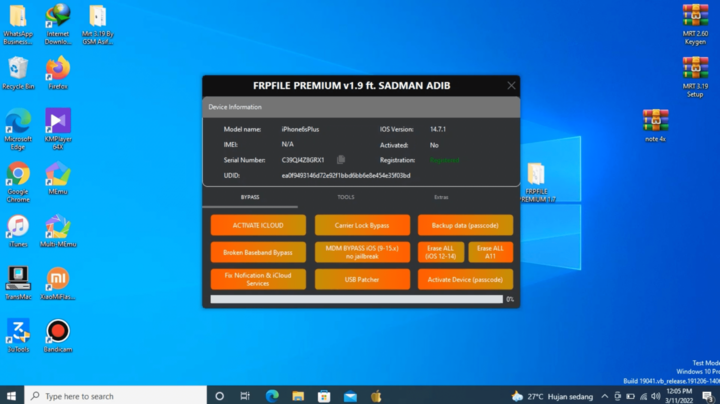Open Mrt 3.19 By GSM Asif folder
The height and width of the screenshot is (404, 720).
click(97, 24)
